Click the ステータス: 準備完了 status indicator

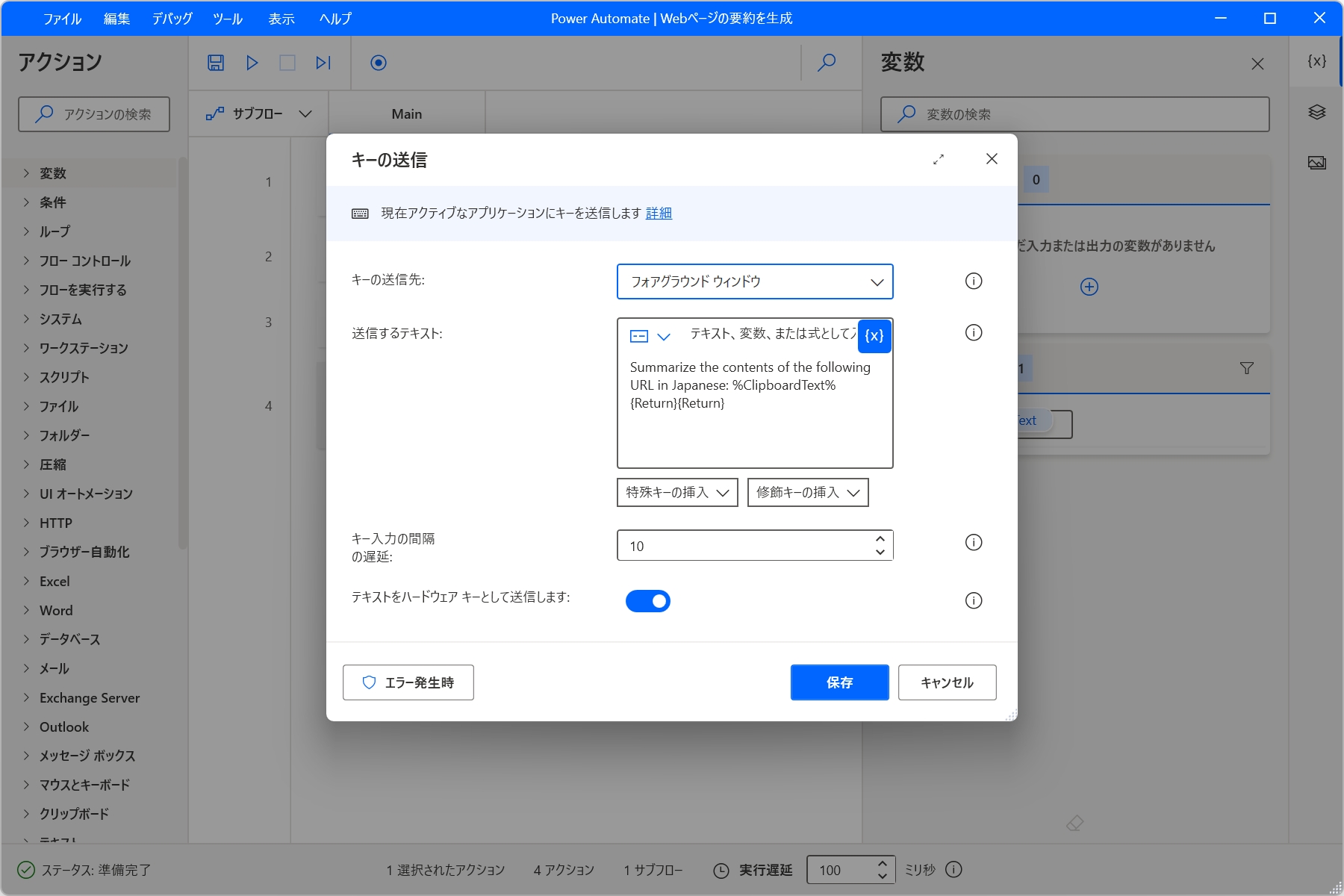pos(84,870)
